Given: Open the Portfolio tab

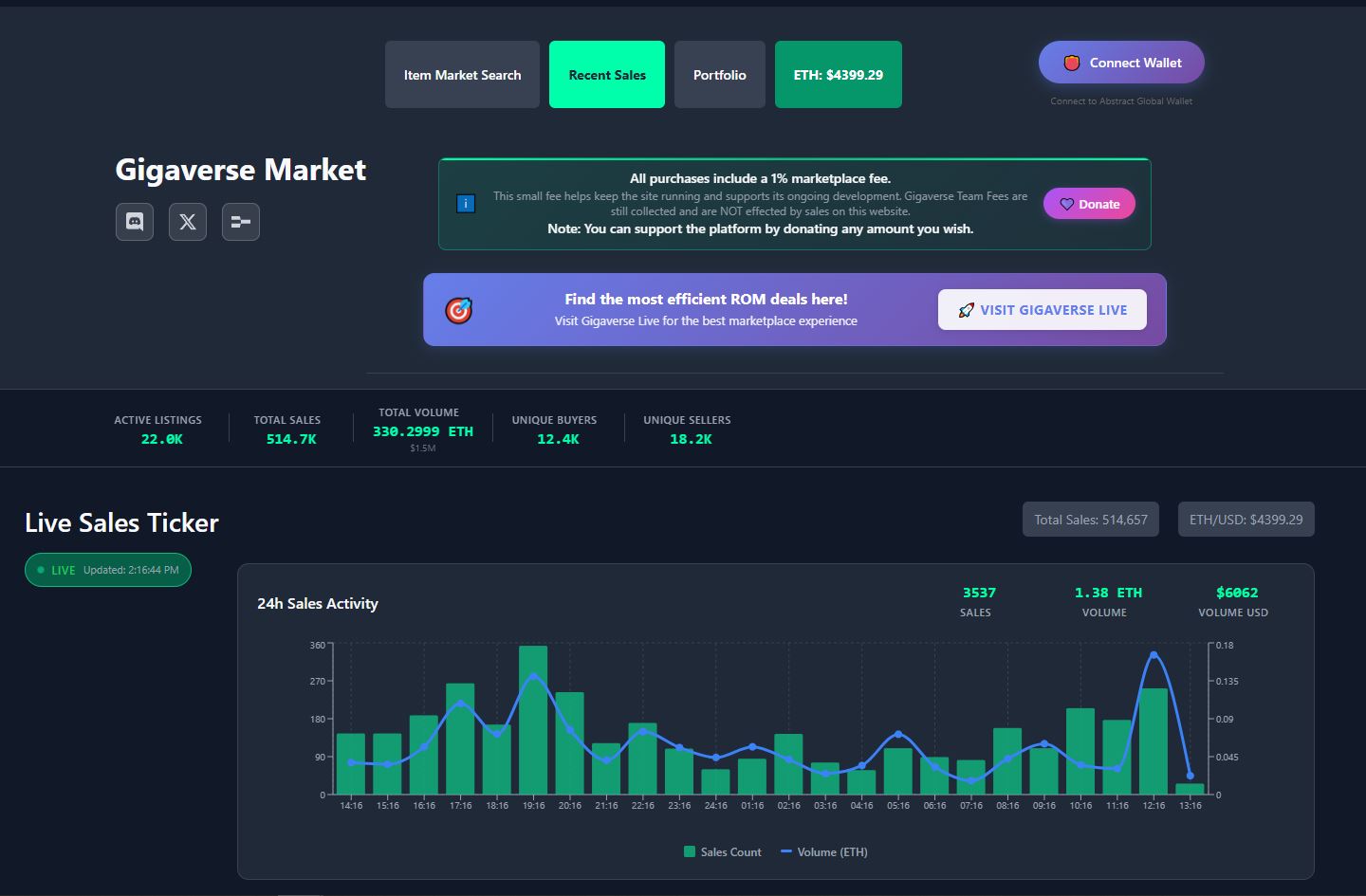Looking at the screenshot, I should pos(719,75).
